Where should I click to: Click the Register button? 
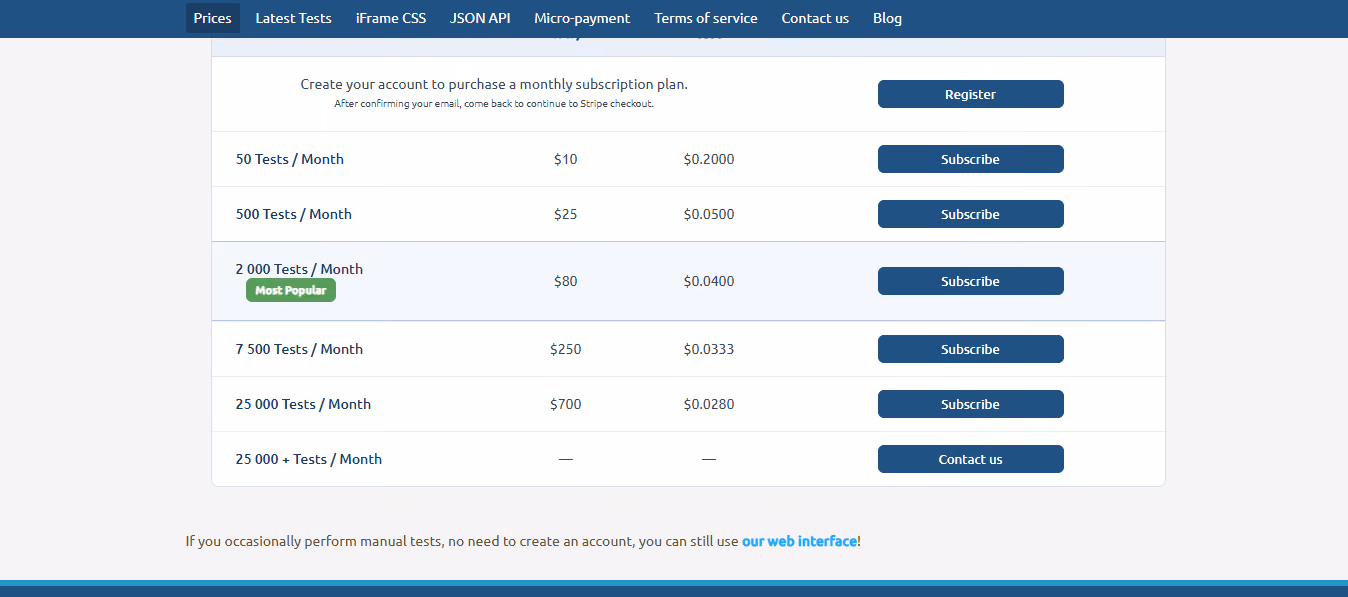click(970, 94)
